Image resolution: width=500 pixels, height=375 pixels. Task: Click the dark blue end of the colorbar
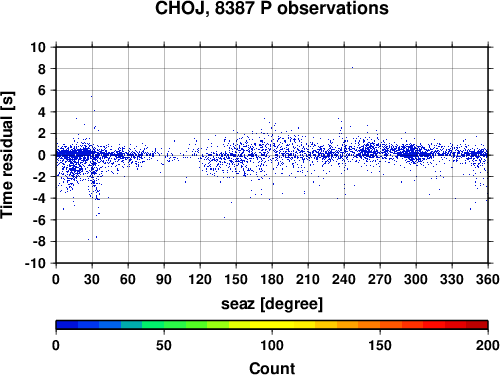pos(67,325)
